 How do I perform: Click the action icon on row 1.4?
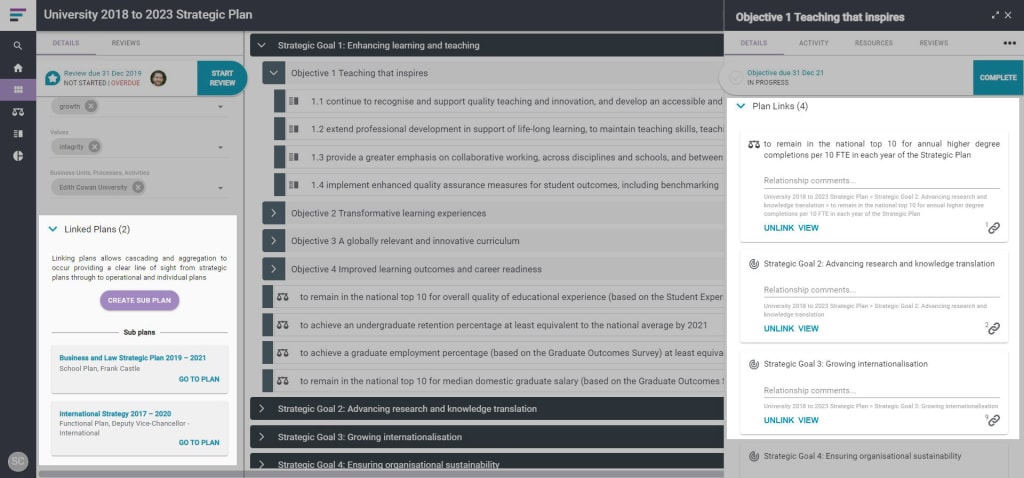(294, 185)
